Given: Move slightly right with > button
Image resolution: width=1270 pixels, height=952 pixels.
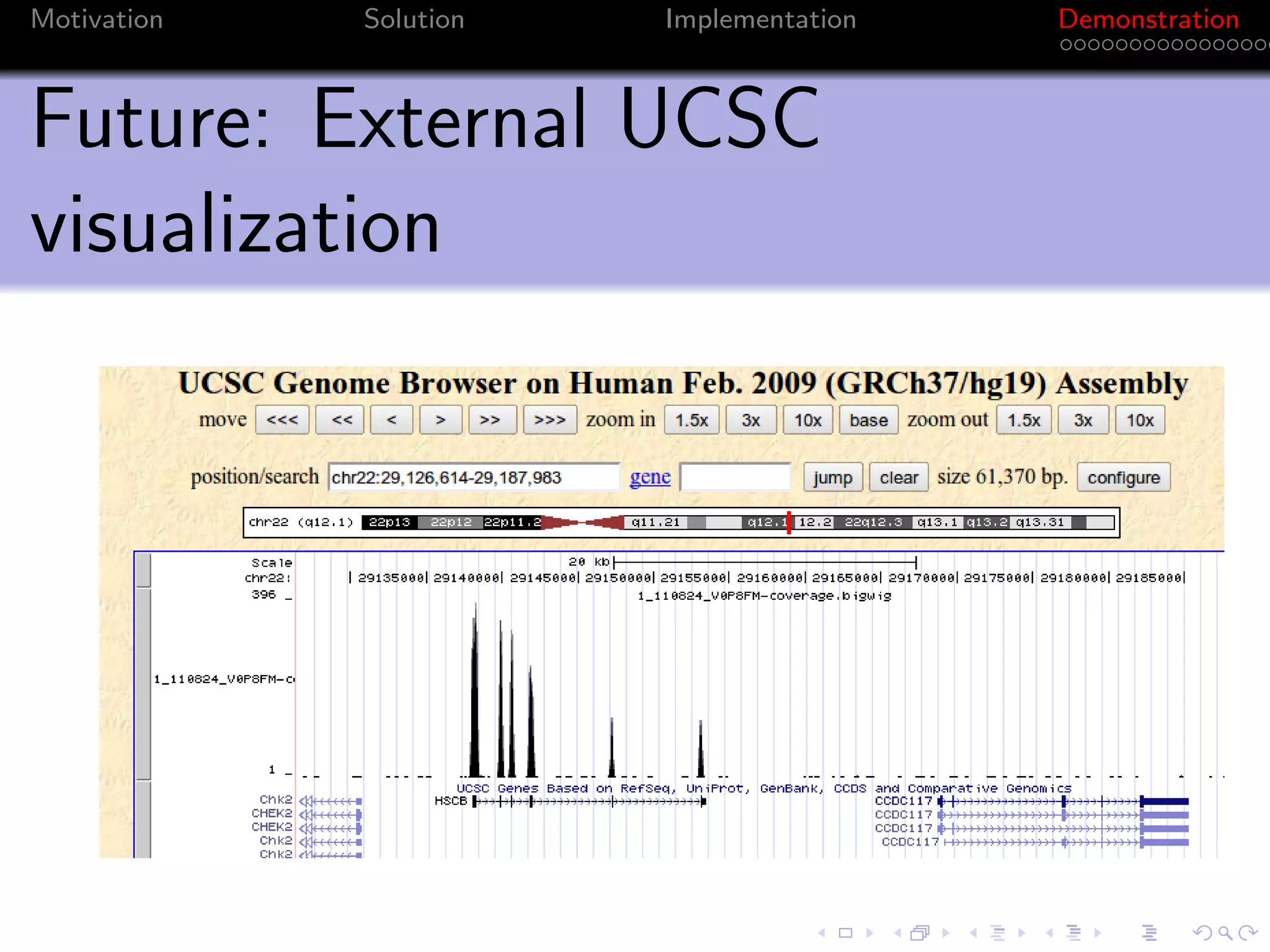Looking at the screenshot, I should point(440,420).
